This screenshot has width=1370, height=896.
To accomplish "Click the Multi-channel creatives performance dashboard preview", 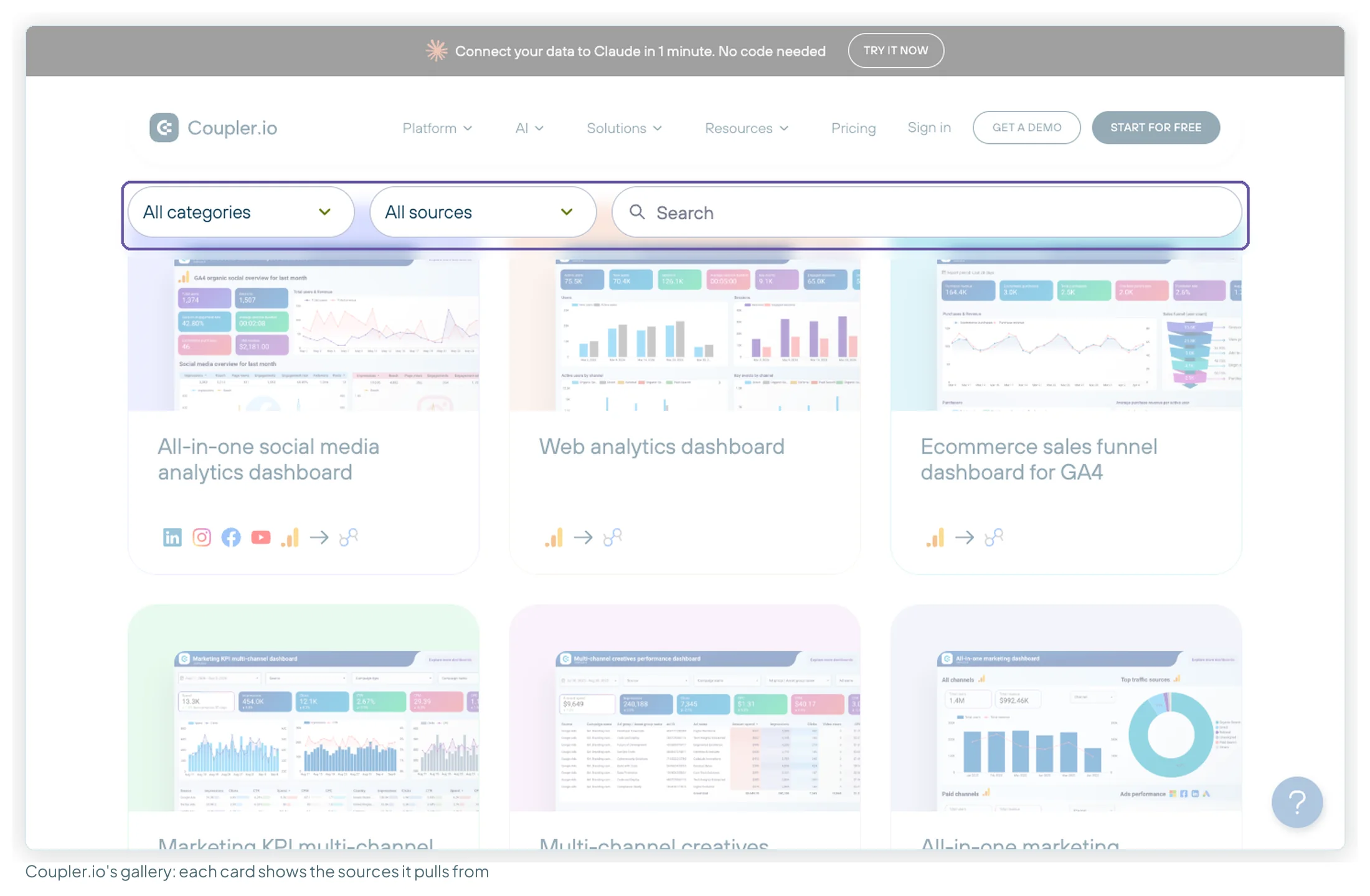I will (x=685, y=708).
